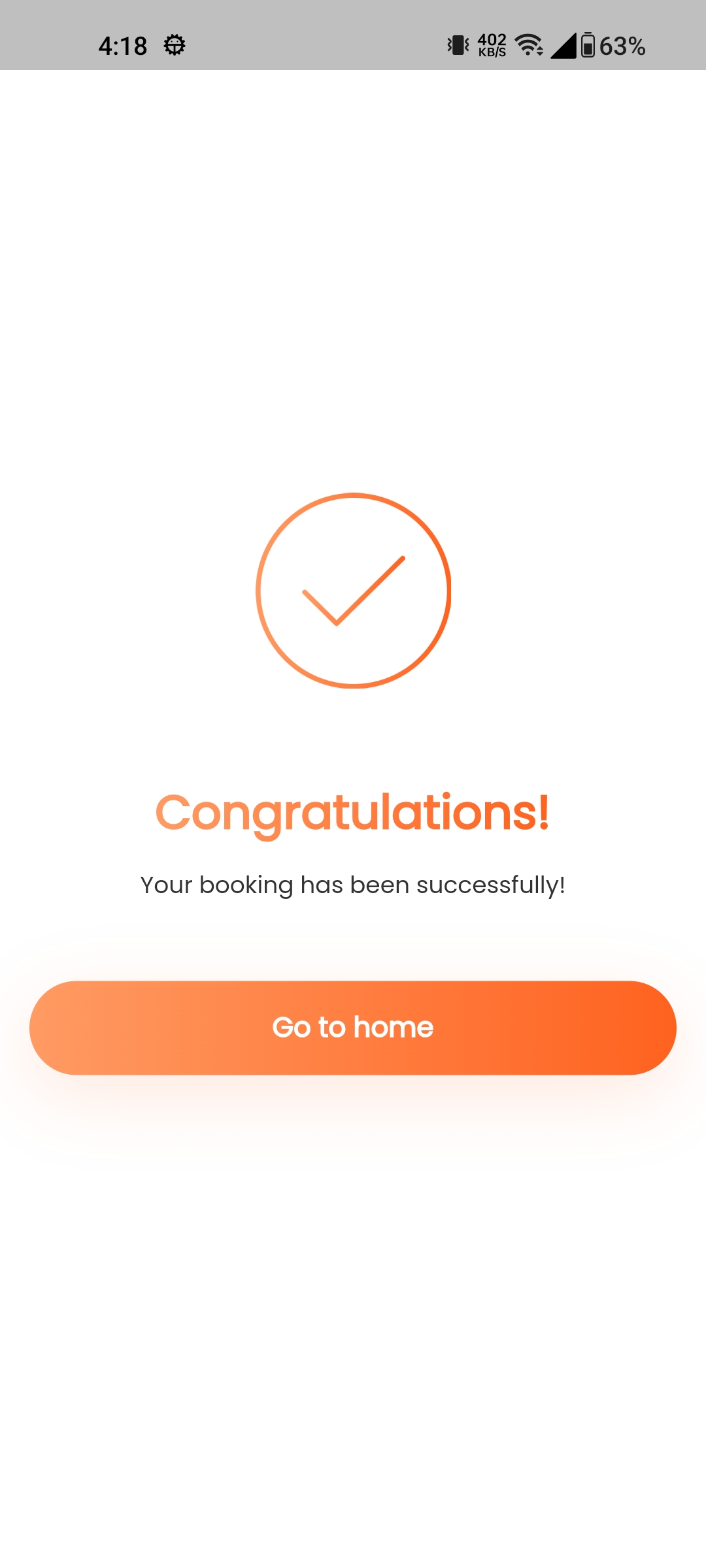Tap the 402 KB/S network speed indicator
The height and width of the screenshot is (1568, 706).
tap(492, 46)
